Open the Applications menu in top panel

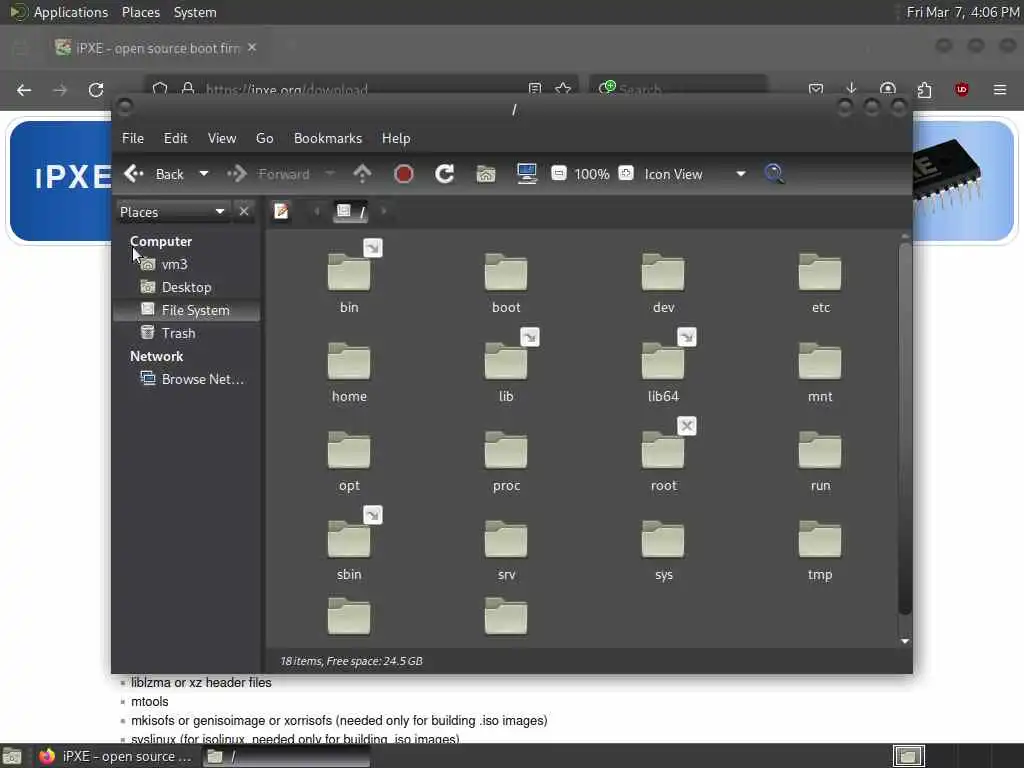(x=71, y=12)
